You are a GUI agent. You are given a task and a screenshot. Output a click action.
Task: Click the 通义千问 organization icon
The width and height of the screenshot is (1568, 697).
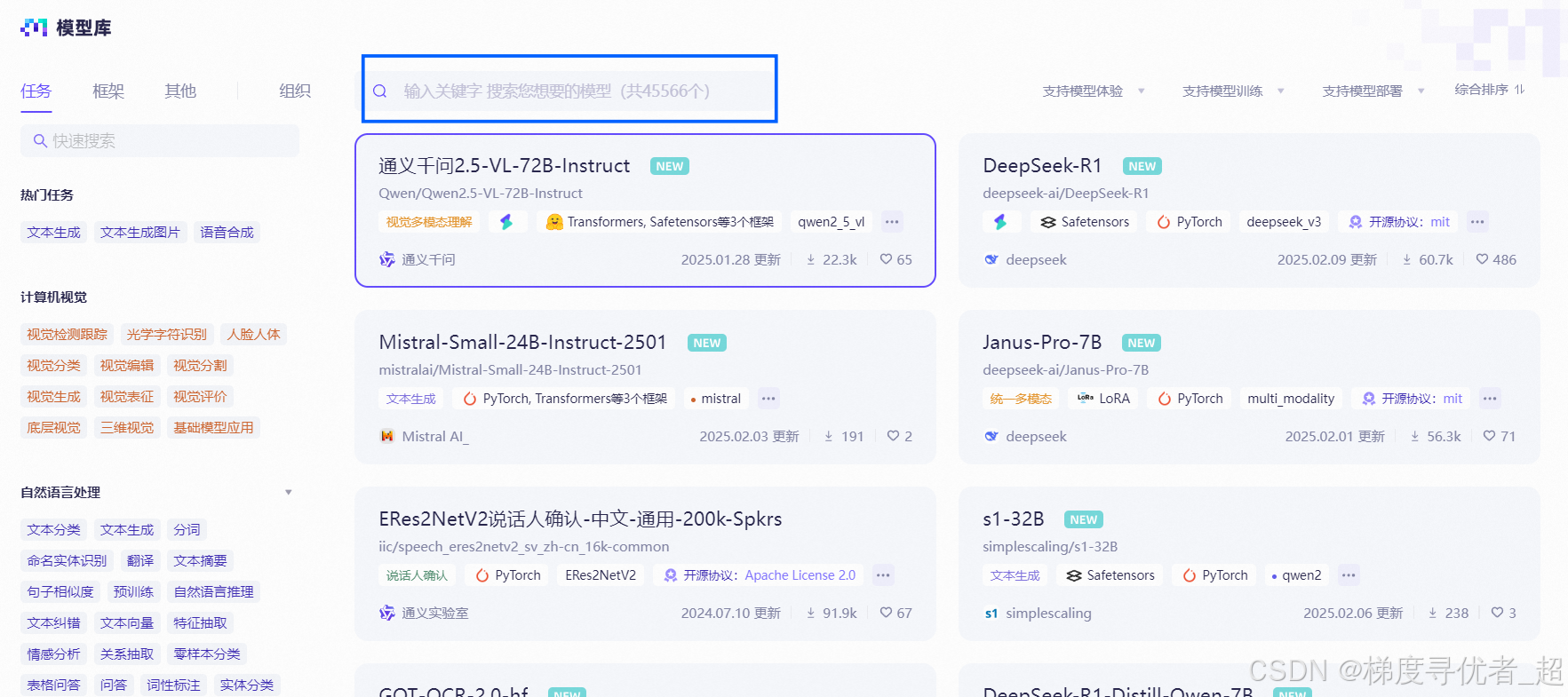pyautogui.click(x=387, y=259)
